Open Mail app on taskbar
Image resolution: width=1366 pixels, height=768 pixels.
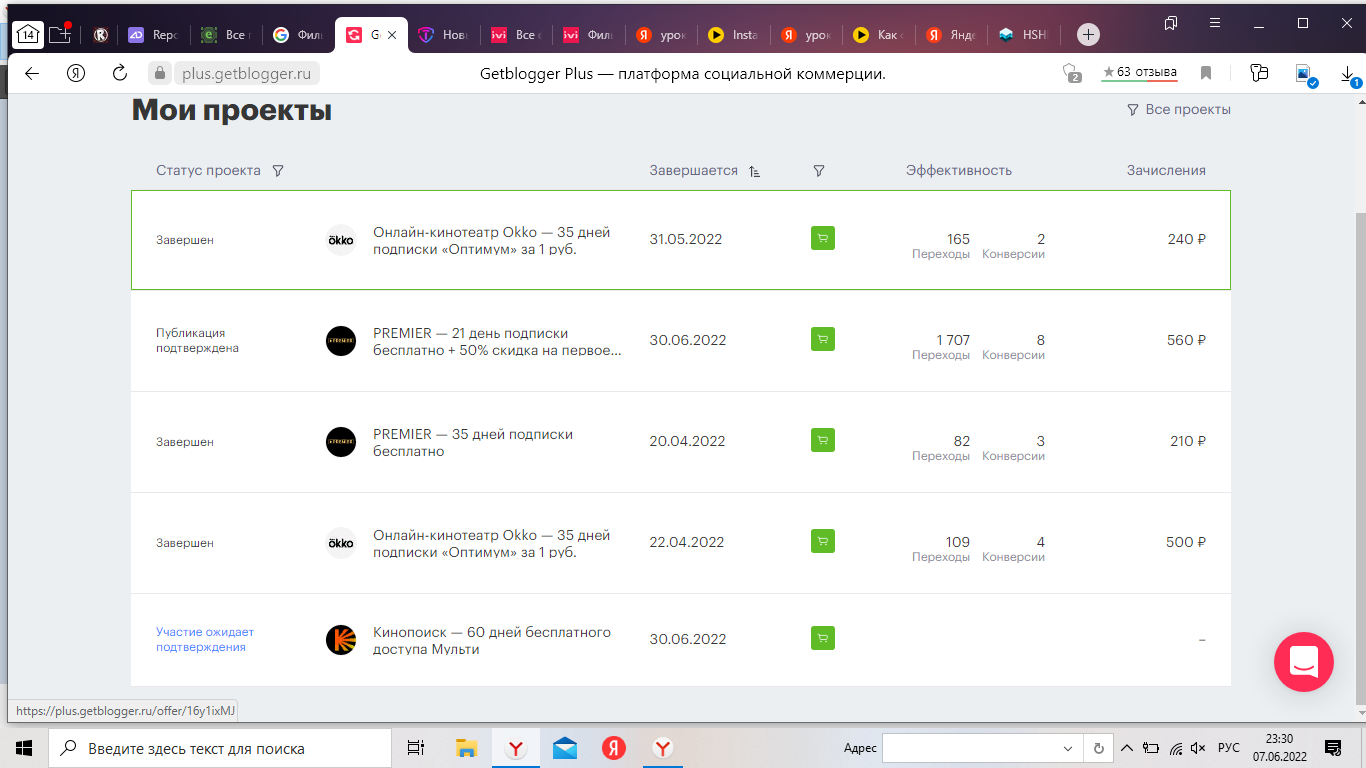tap(565, 748)
